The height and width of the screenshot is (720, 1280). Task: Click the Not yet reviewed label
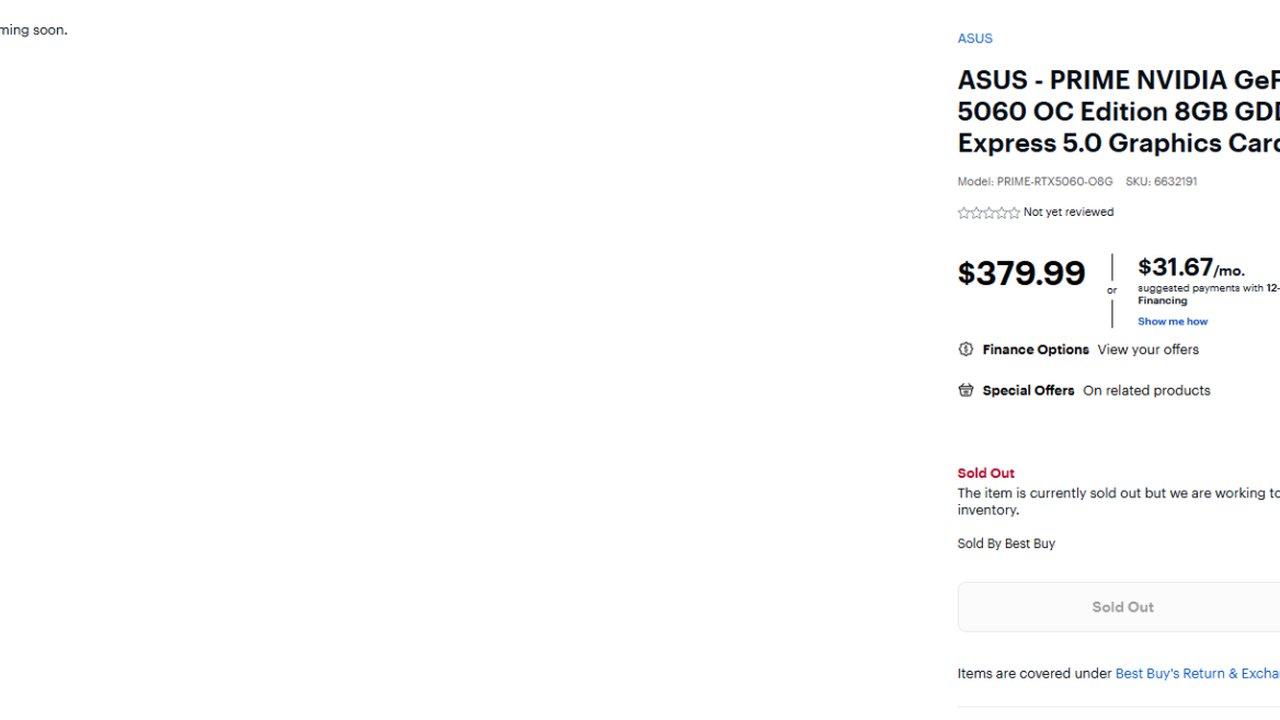[x=1068, y=212]
